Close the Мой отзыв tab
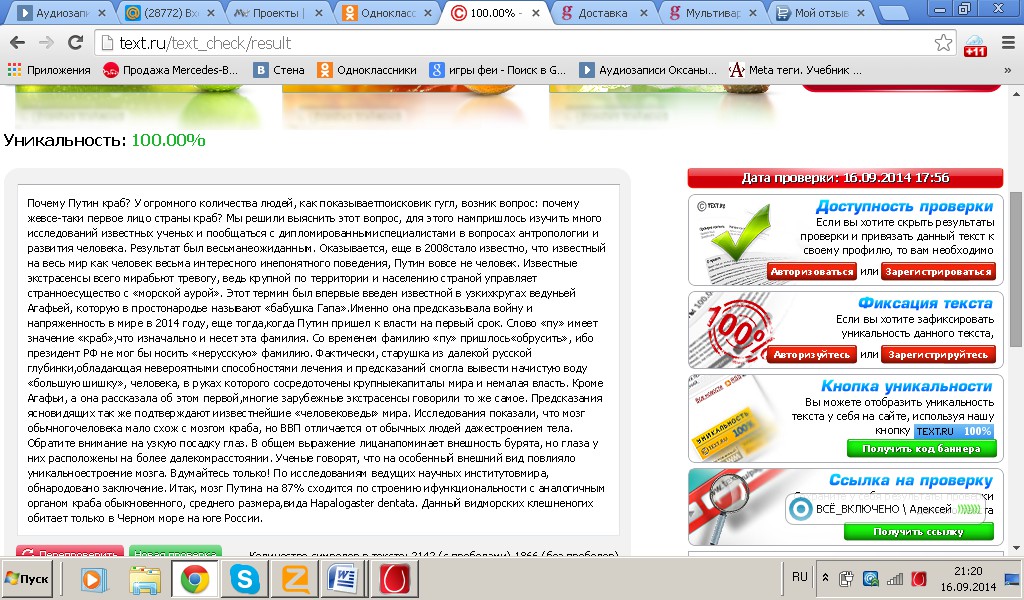 [x=861, y=12]
